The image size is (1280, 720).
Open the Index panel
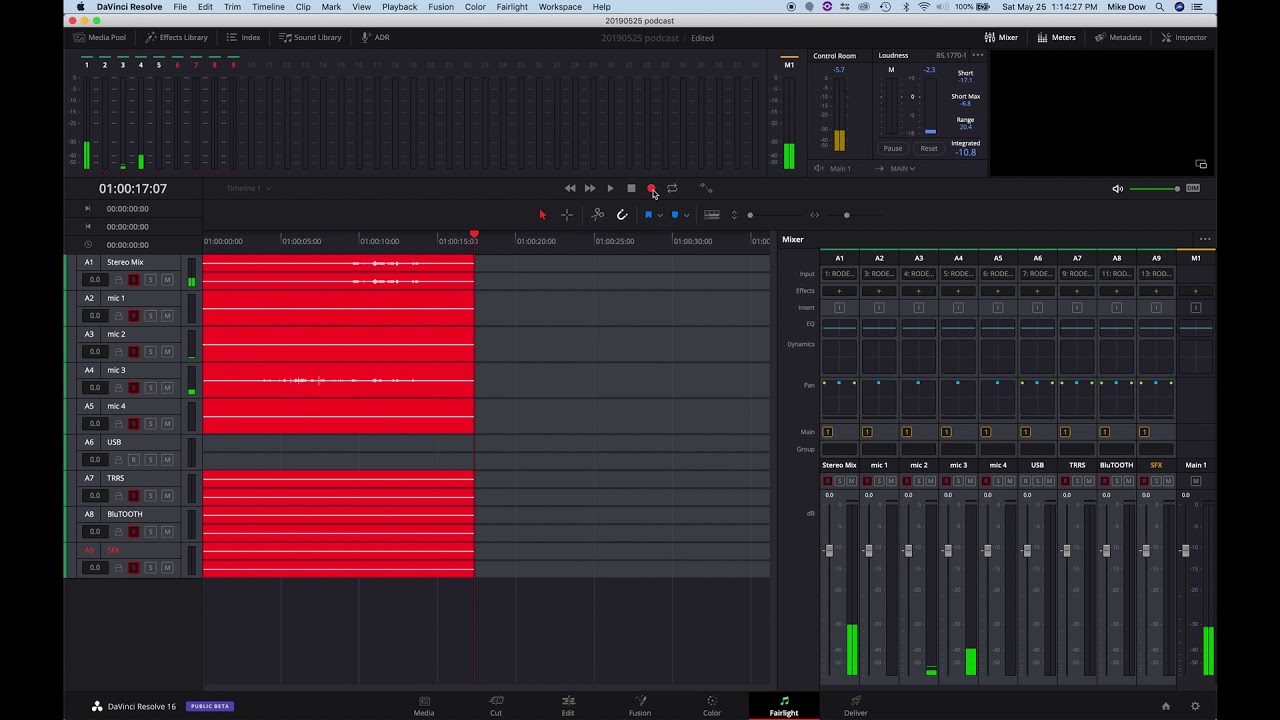(x=243, y=37)
